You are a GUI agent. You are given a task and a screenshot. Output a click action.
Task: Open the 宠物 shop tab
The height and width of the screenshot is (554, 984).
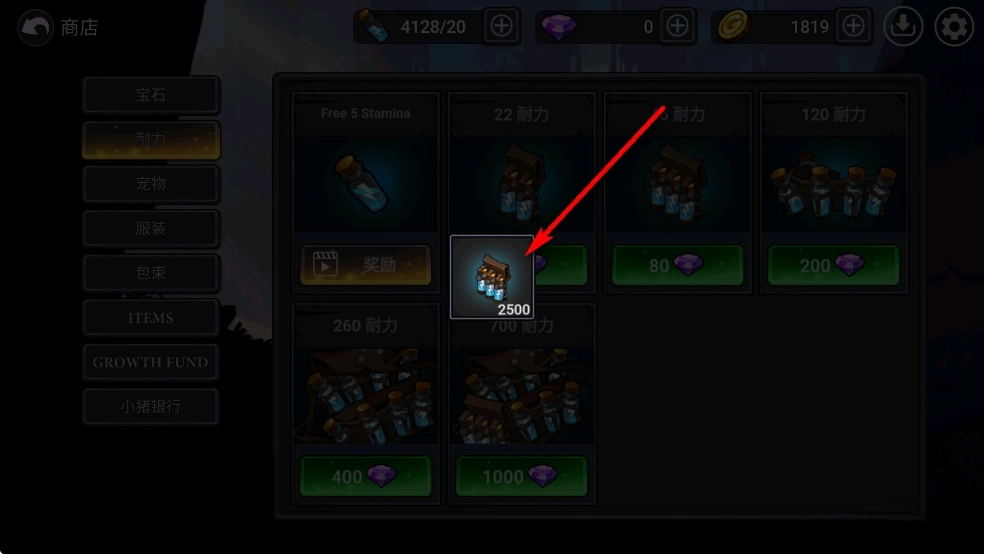click(x=151, y=184)
